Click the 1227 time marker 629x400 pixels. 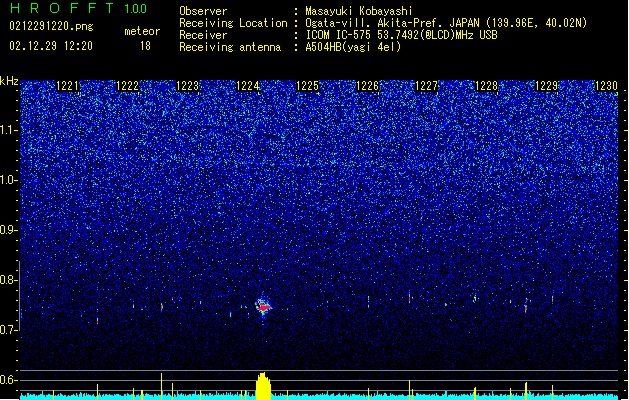[426, 86]
